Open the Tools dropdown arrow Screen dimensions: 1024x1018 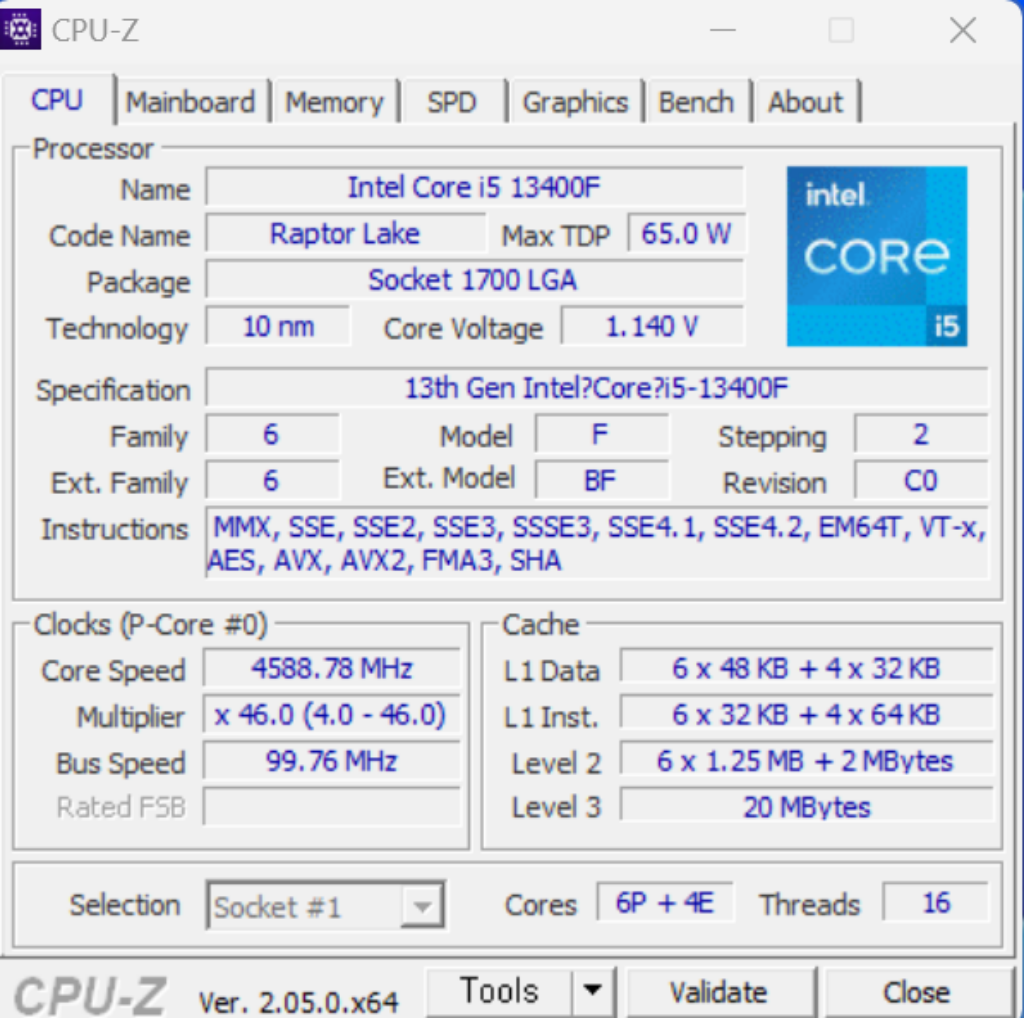coord(593,991)
